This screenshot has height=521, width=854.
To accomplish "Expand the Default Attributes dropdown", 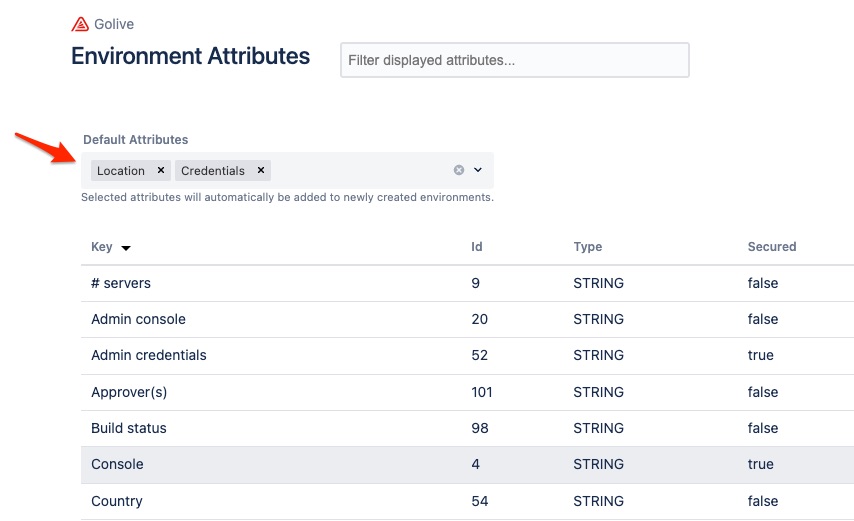I will click(478, 170).
